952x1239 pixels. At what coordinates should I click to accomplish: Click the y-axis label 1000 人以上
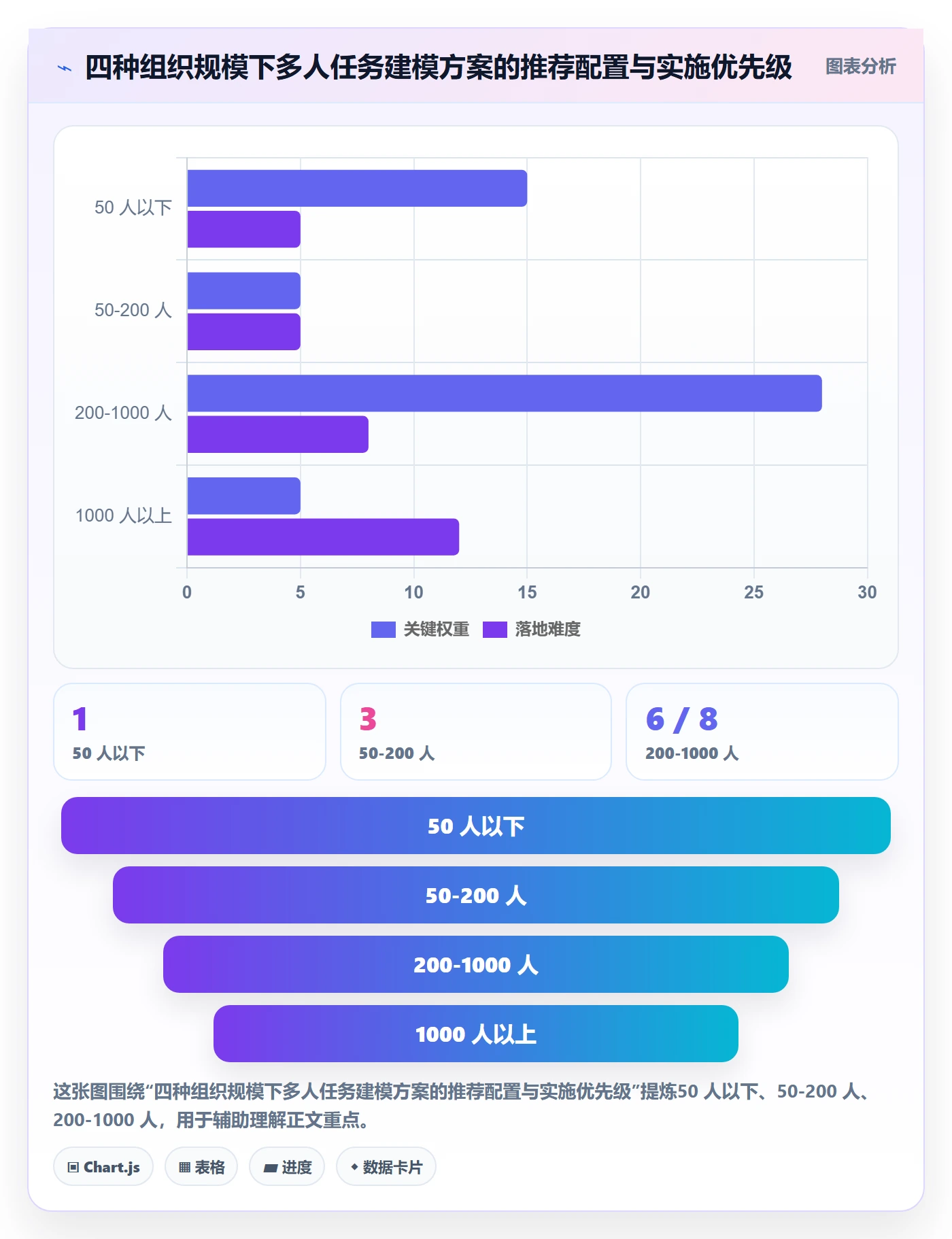point(123,516)
